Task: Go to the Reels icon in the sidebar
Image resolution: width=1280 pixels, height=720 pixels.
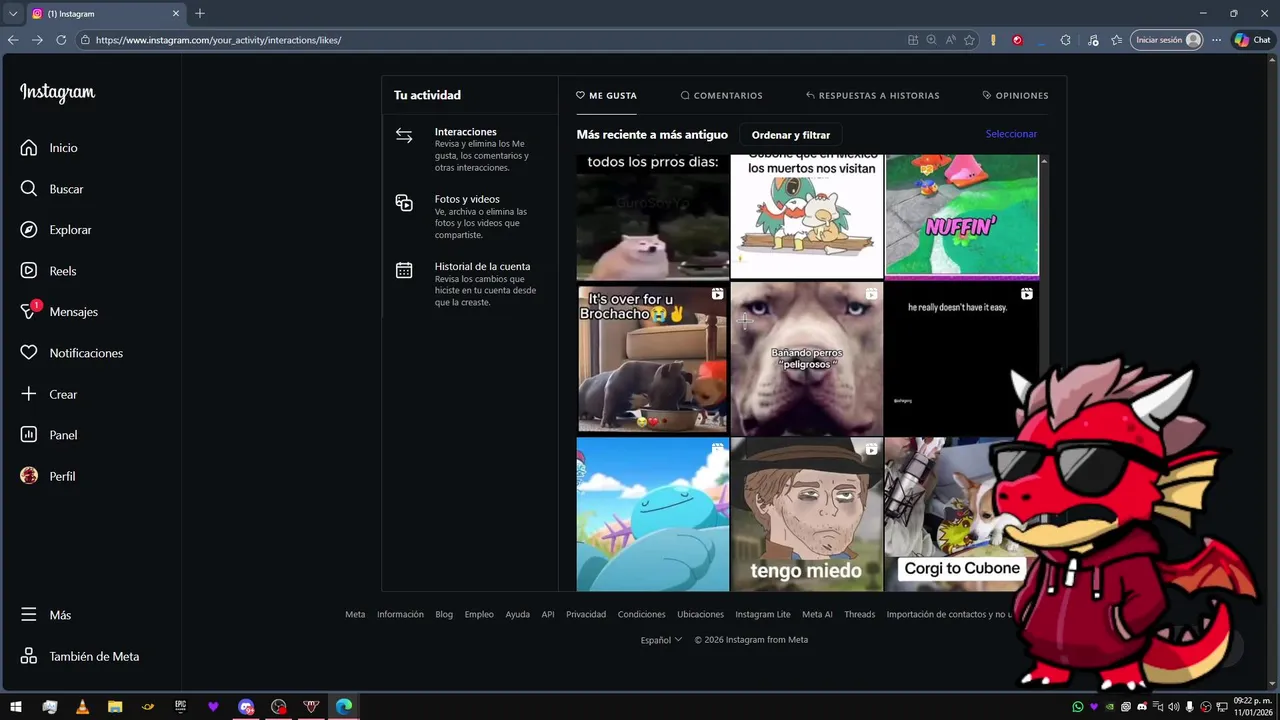Action: pyautogui.click(x=29, y=271)
